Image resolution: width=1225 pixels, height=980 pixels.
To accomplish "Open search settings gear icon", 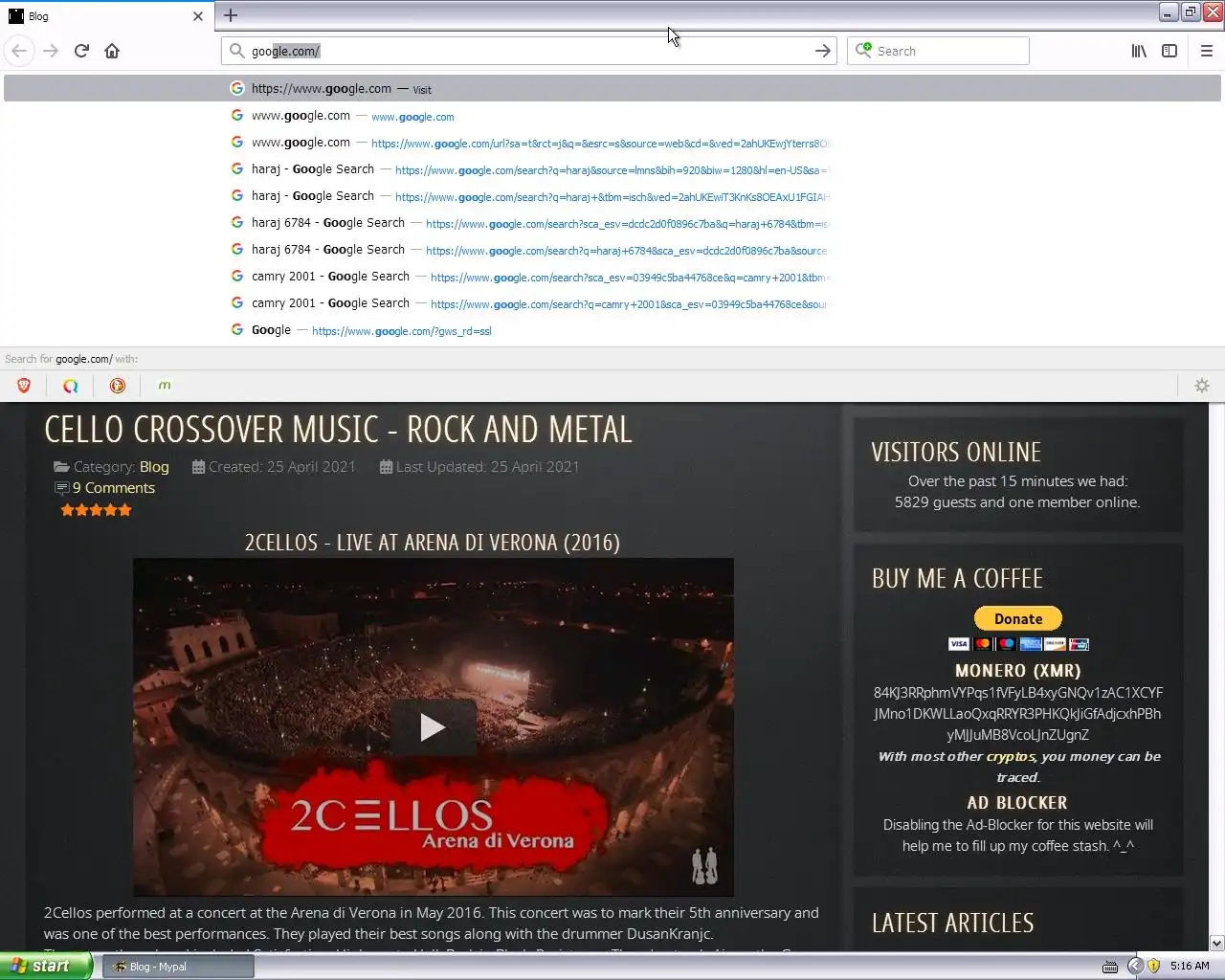I will click(1202, 385).
